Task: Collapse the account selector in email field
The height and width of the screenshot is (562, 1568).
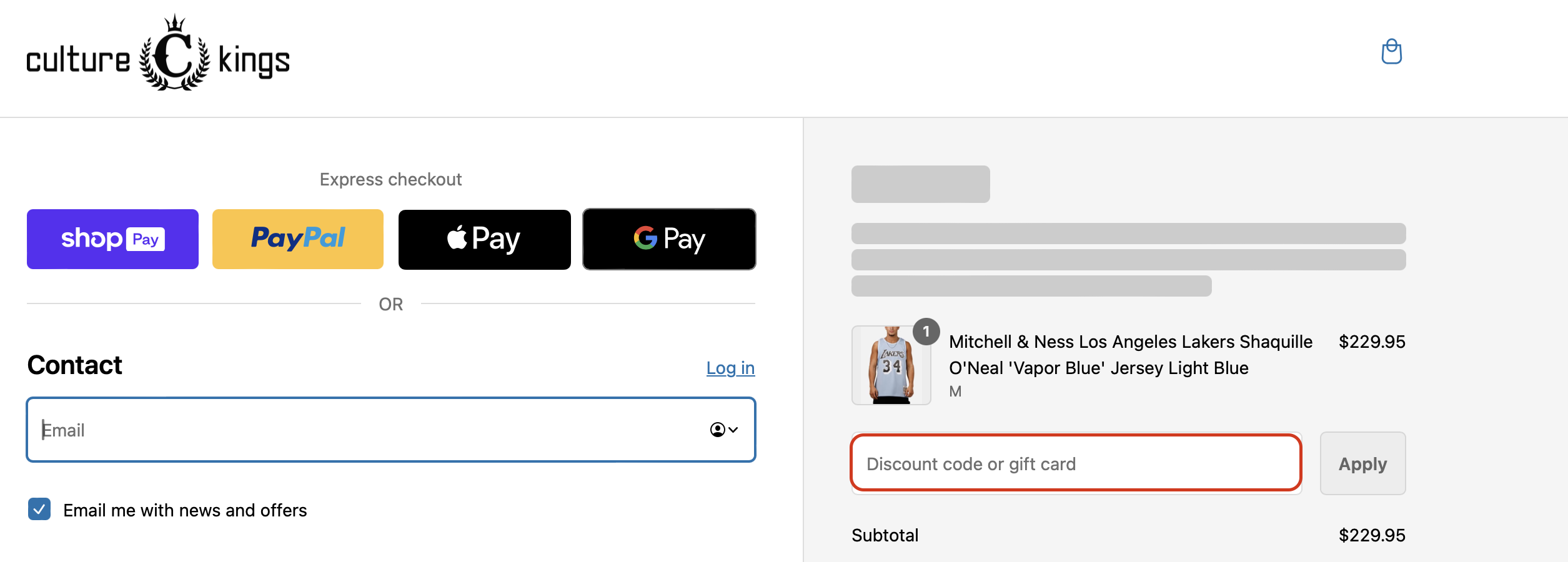Action: (733, 430)
